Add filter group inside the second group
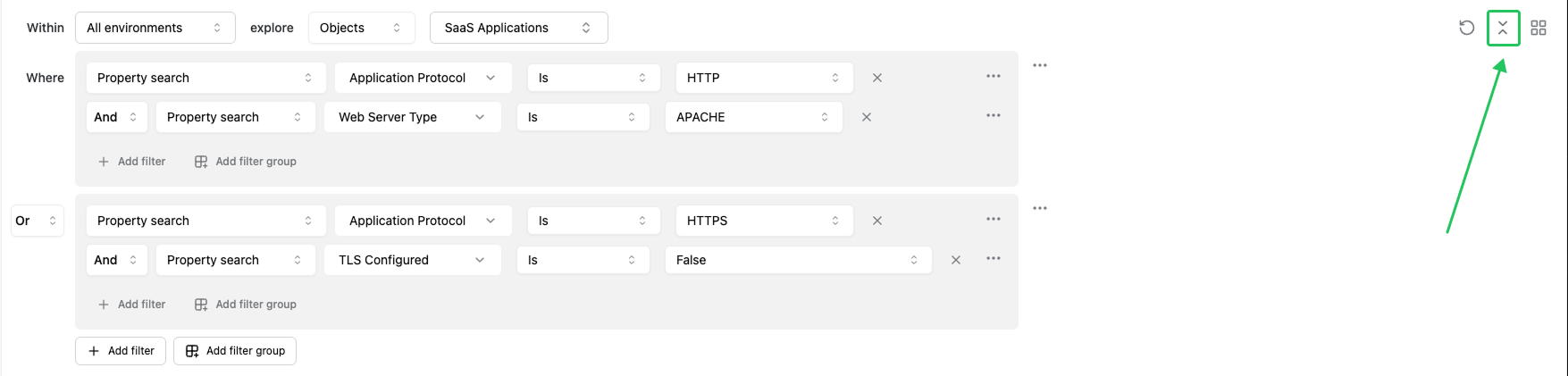Screen dimensions: 1568x376 pos(246,305)
